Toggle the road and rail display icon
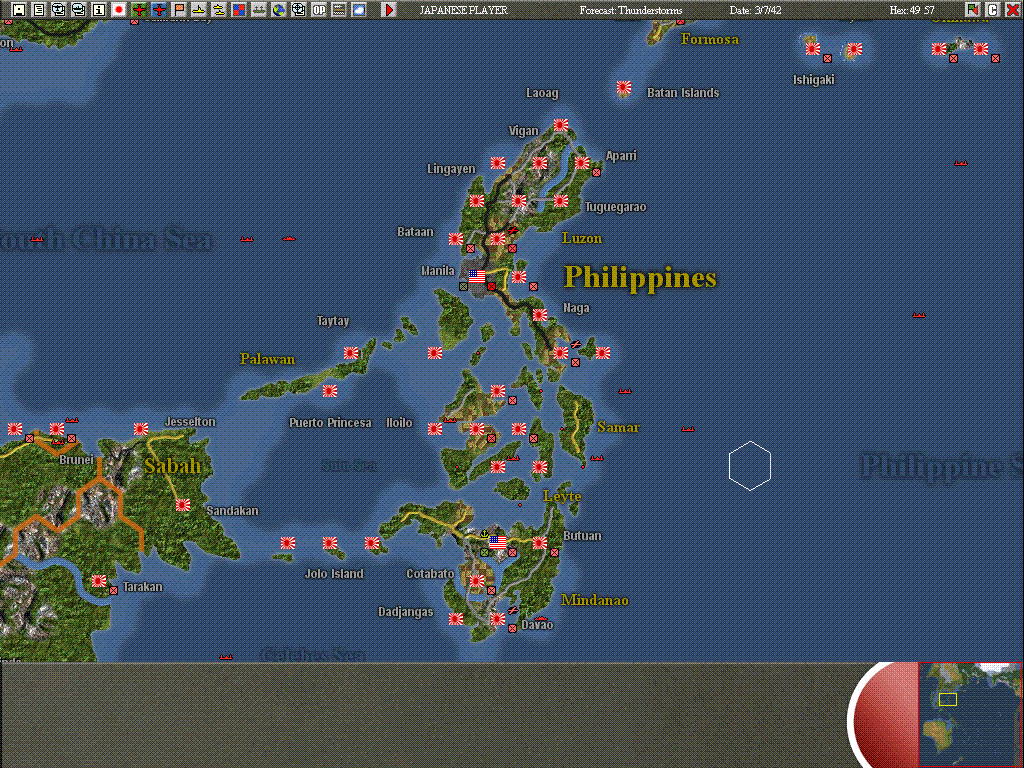The image size is (1024, 768). click(x=338, y=10)
